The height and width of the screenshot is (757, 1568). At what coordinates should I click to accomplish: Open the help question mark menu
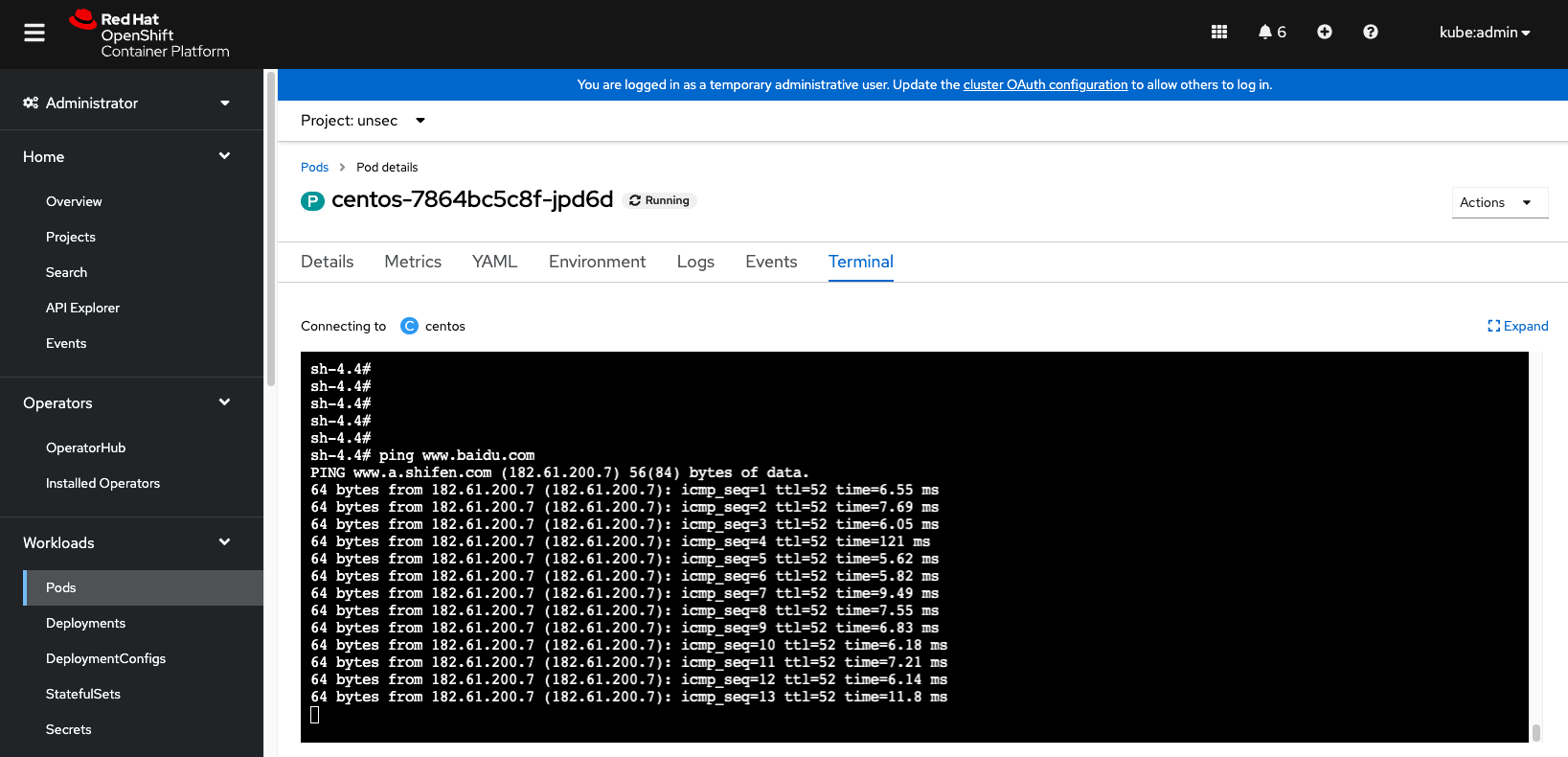tap(1371, 32)
